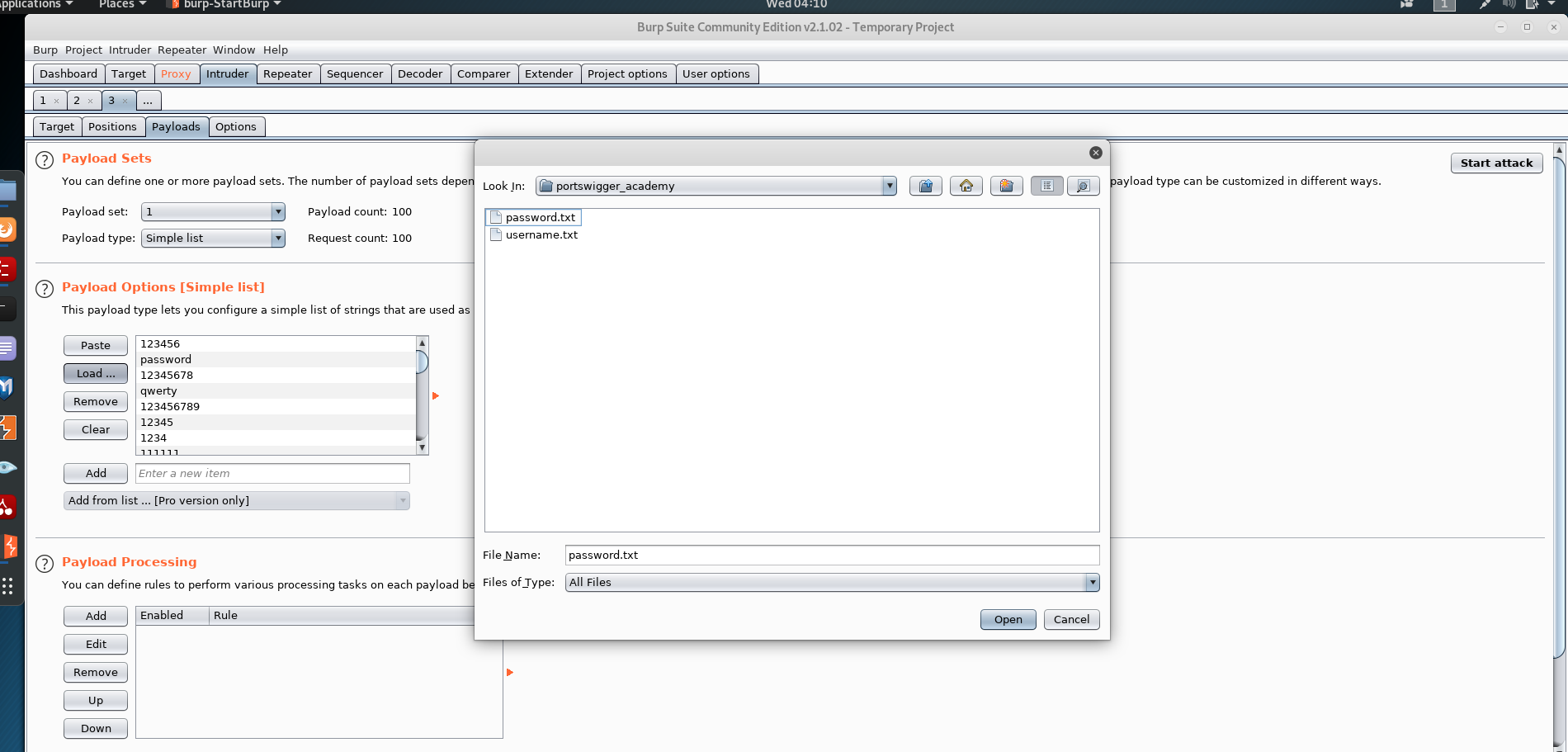This screenshot has height=752, width=1568.
Task: Switch file dialog to details view
Action: pos(1083,186)
